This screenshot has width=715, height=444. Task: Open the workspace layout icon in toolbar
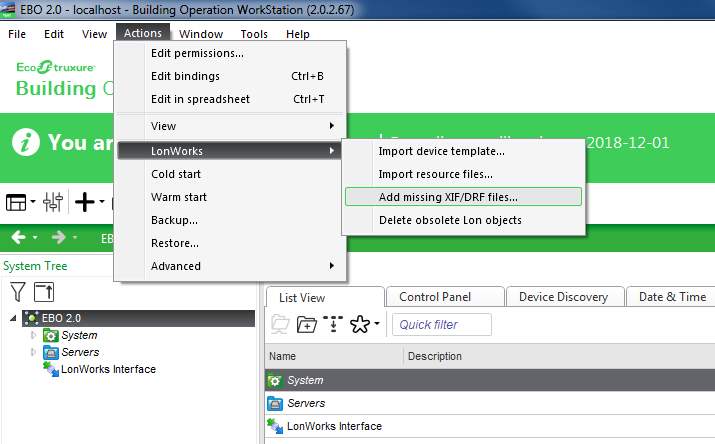tap(16, 202)
